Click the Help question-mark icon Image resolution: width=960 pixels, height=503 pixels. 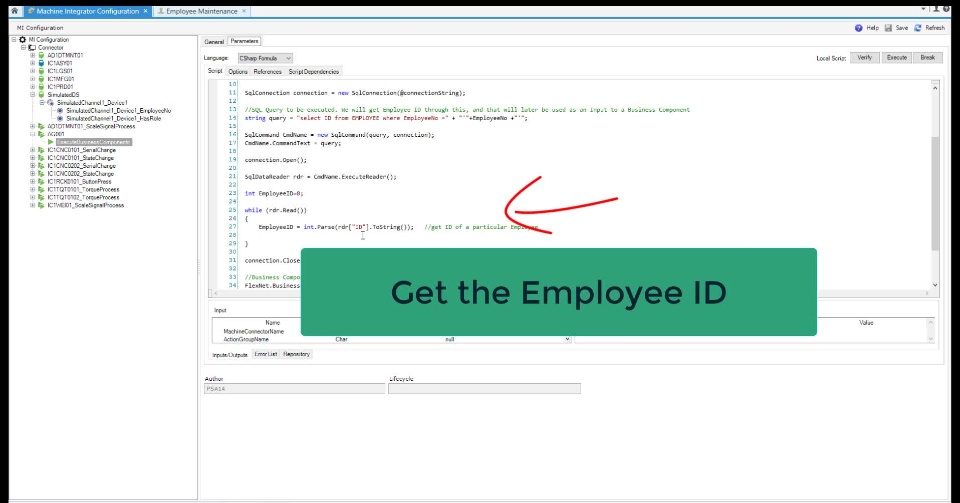858,28
